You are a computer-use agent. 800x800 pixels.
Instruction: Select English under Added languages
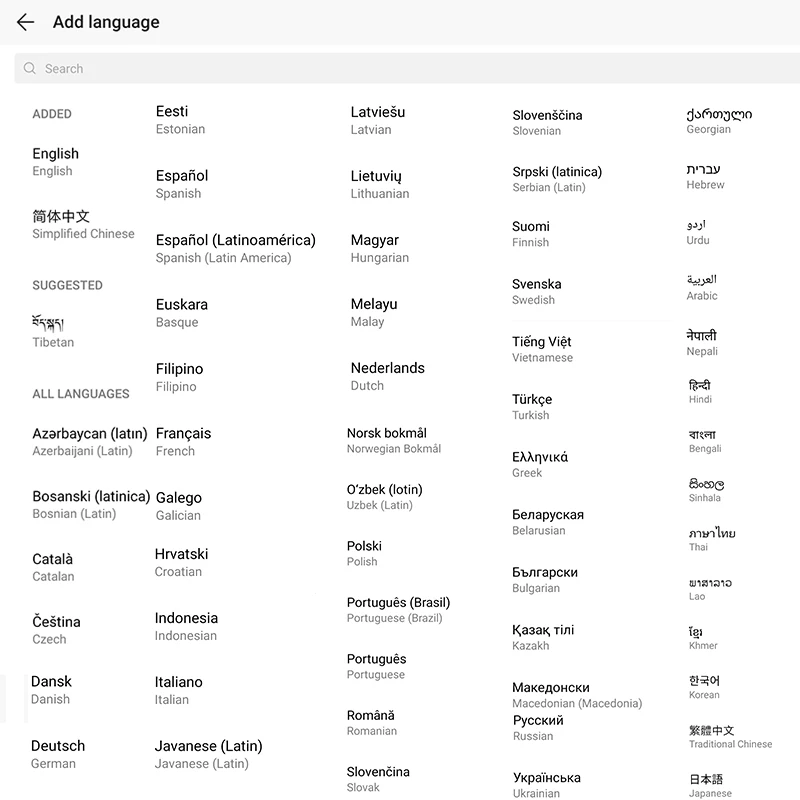[x=55, y=160]
